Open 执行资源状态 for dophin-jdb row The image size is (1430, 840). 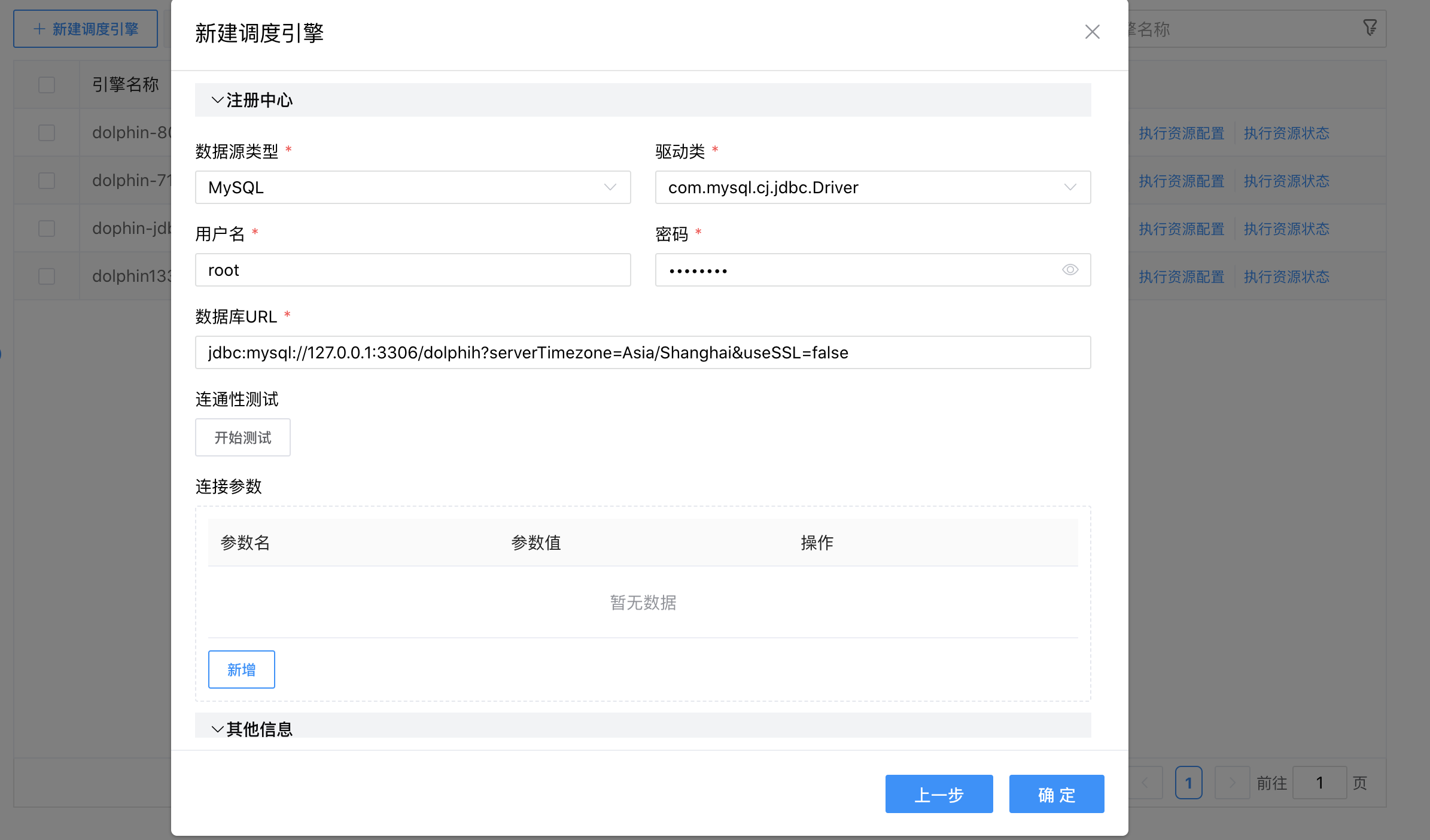click(x=1286, y=229)
